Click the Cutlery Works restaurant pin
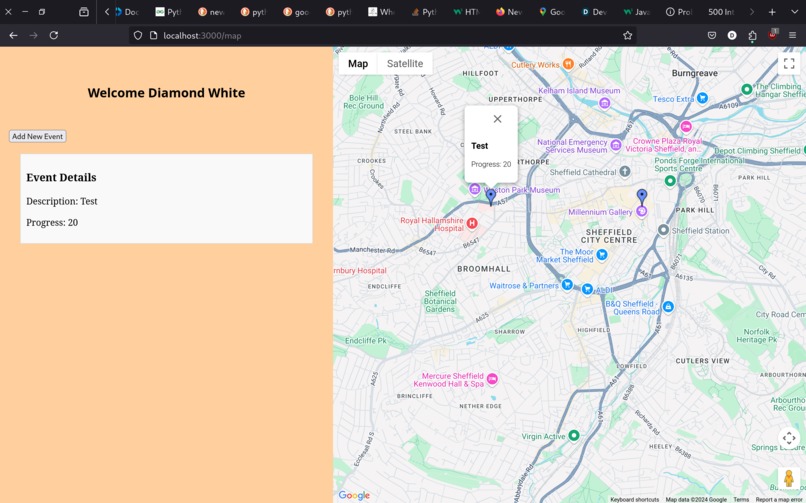 pos(568,64)
